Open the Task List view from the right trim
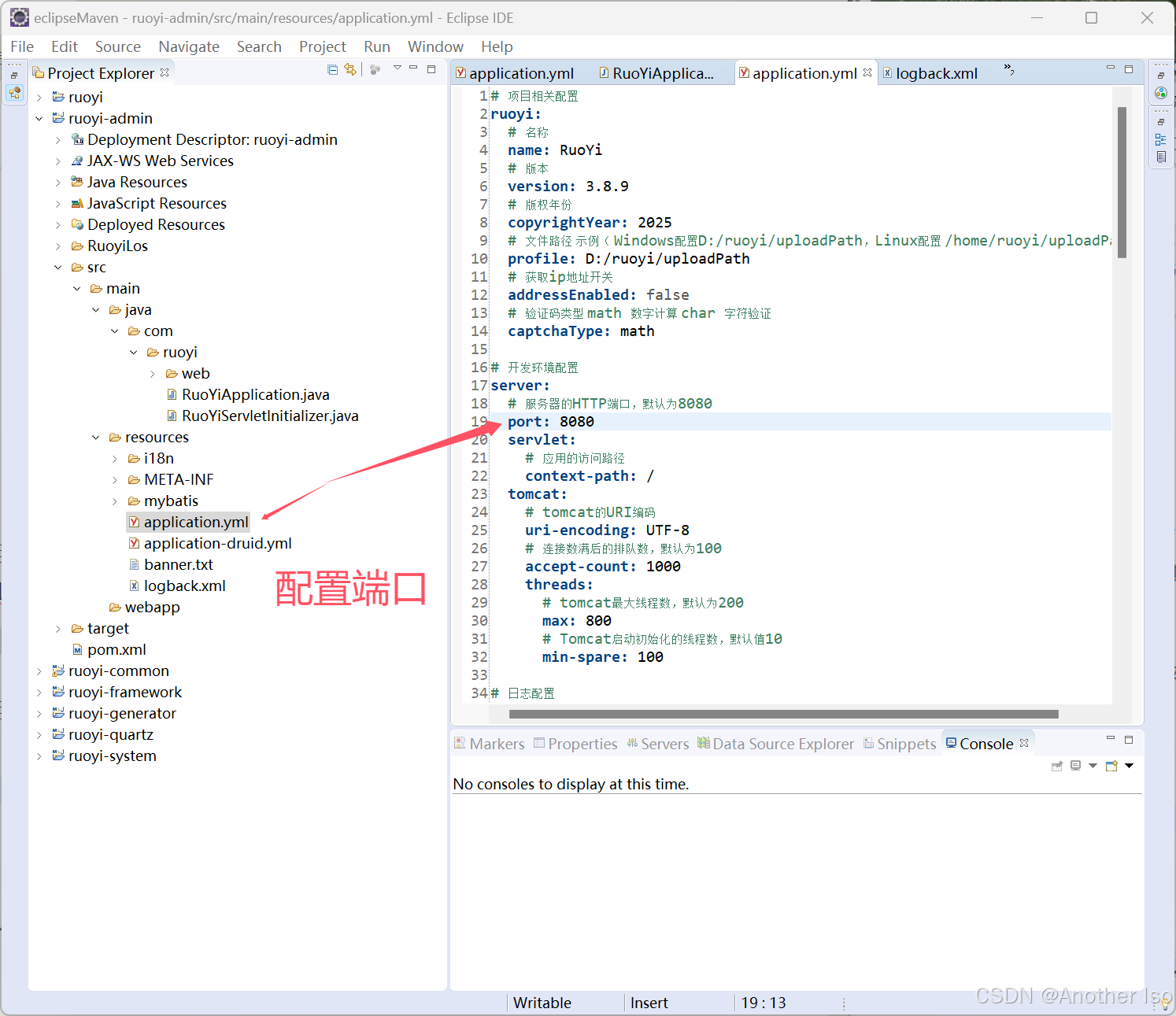Viewport: 1176px width, 1016px height. (x=1161, y=157)
